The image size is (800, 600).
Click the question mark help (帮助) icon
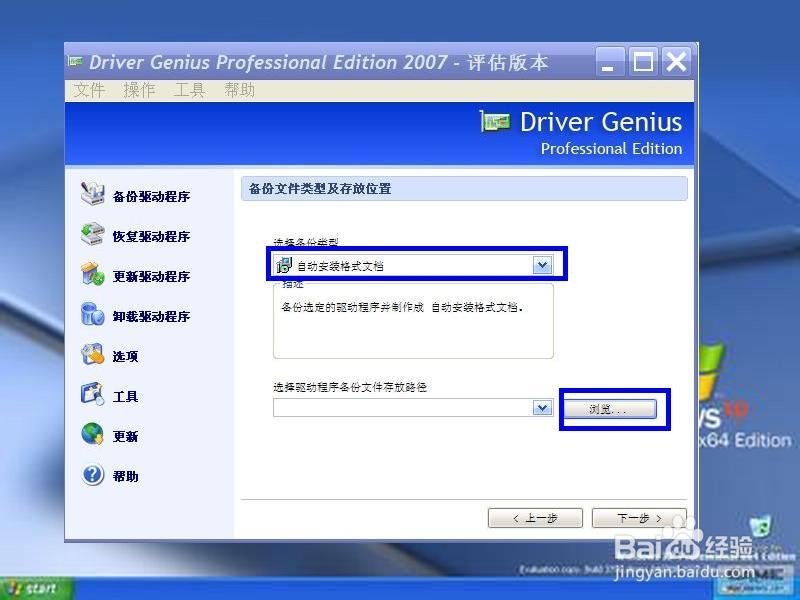coord(92,474)
